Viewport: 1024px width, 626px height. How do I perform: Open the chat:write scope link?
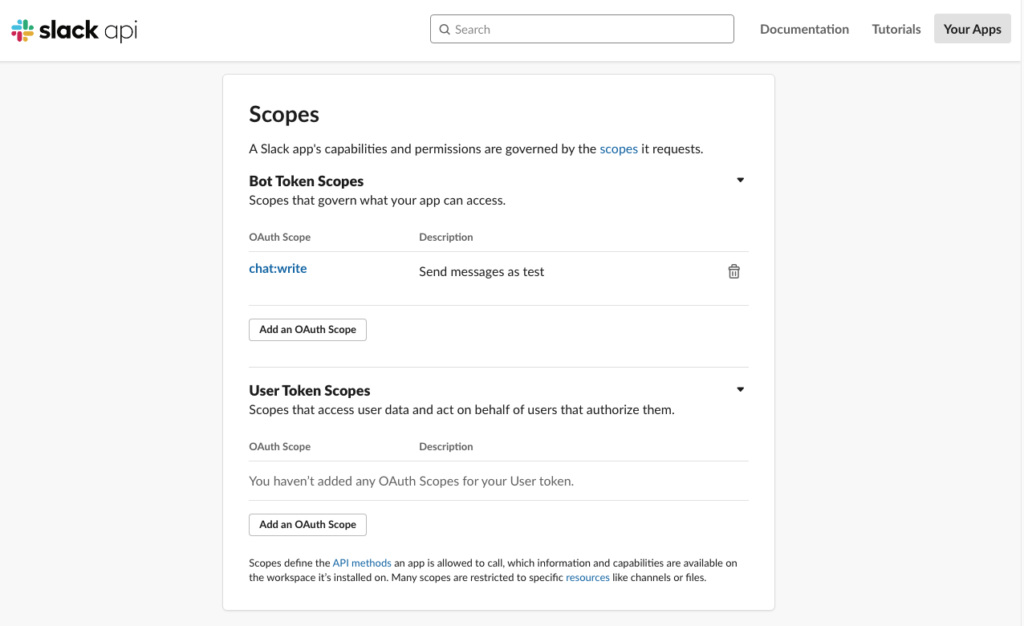[x=278, y=268]
